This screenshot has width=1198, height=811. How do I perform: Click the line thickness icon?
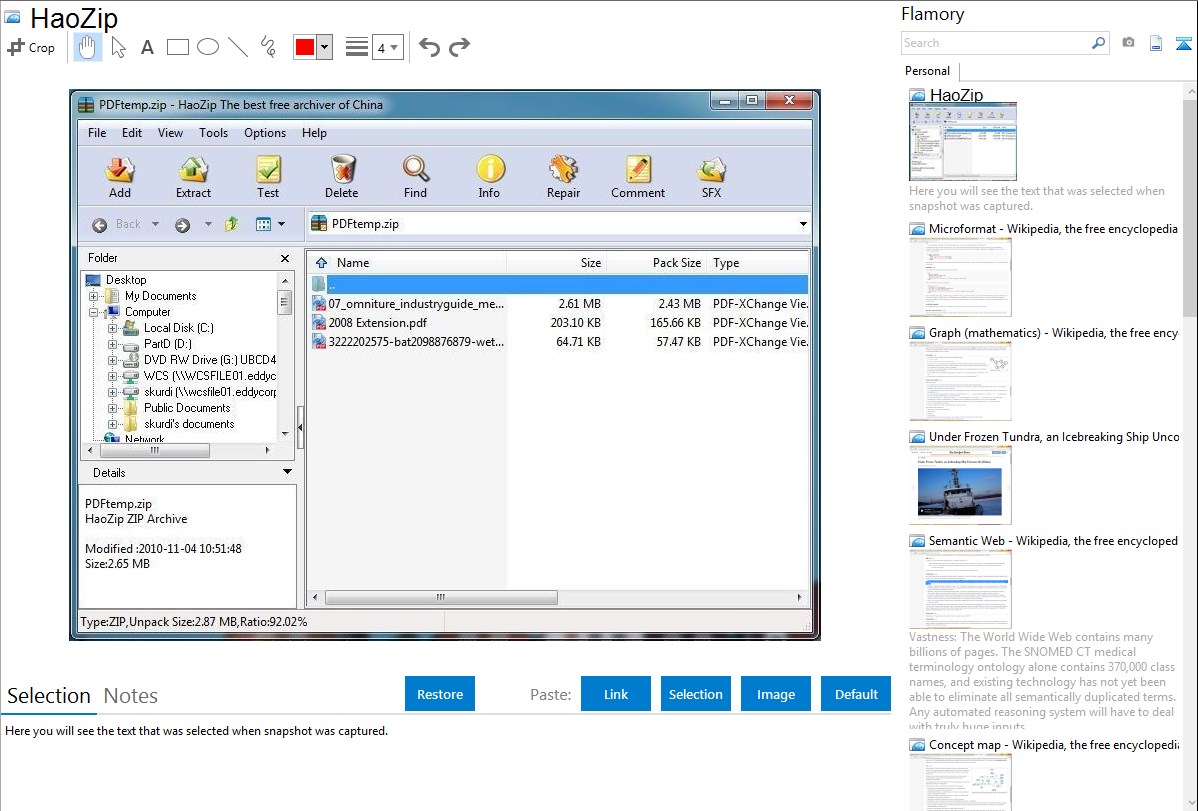357,47
